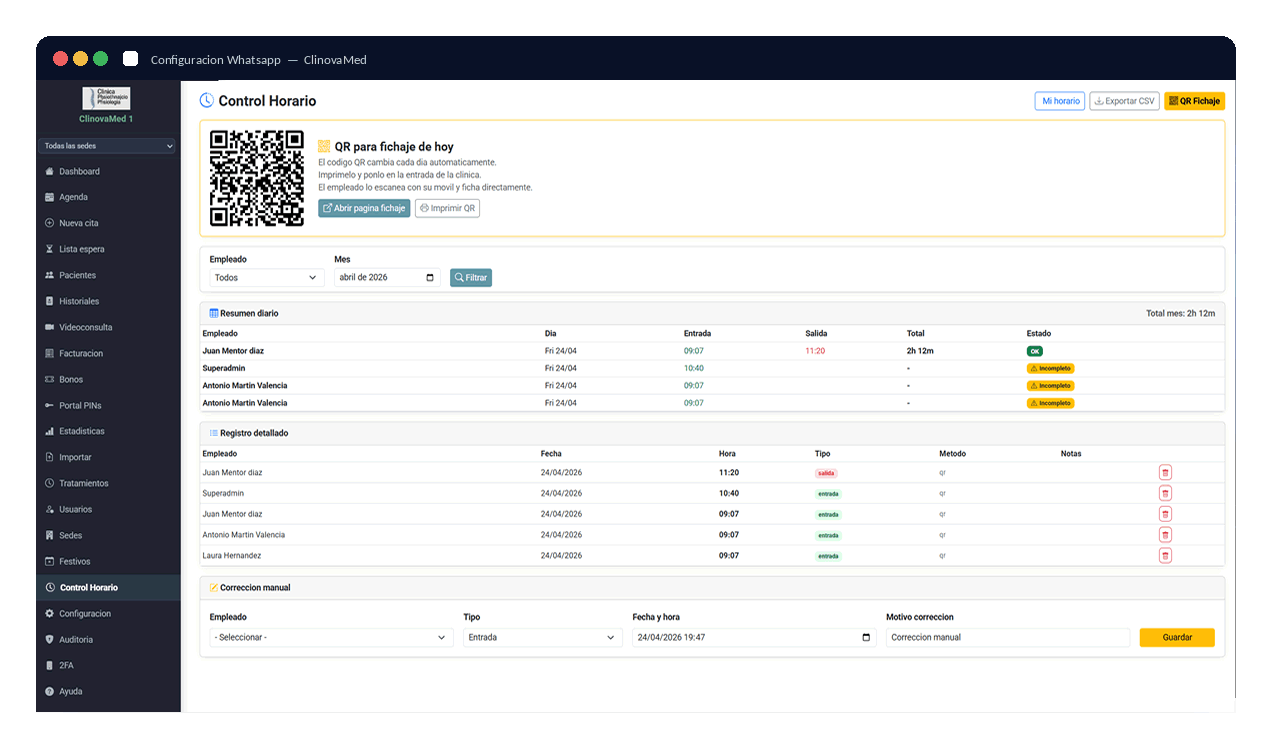
Task: Click the Guardar button
Action: coord(1177,637)
